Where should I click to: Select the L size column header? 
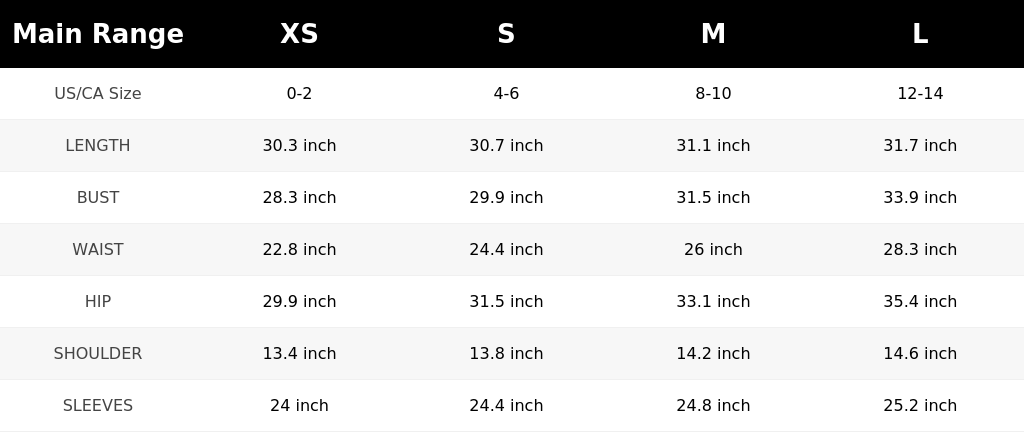tap(920, 34)
